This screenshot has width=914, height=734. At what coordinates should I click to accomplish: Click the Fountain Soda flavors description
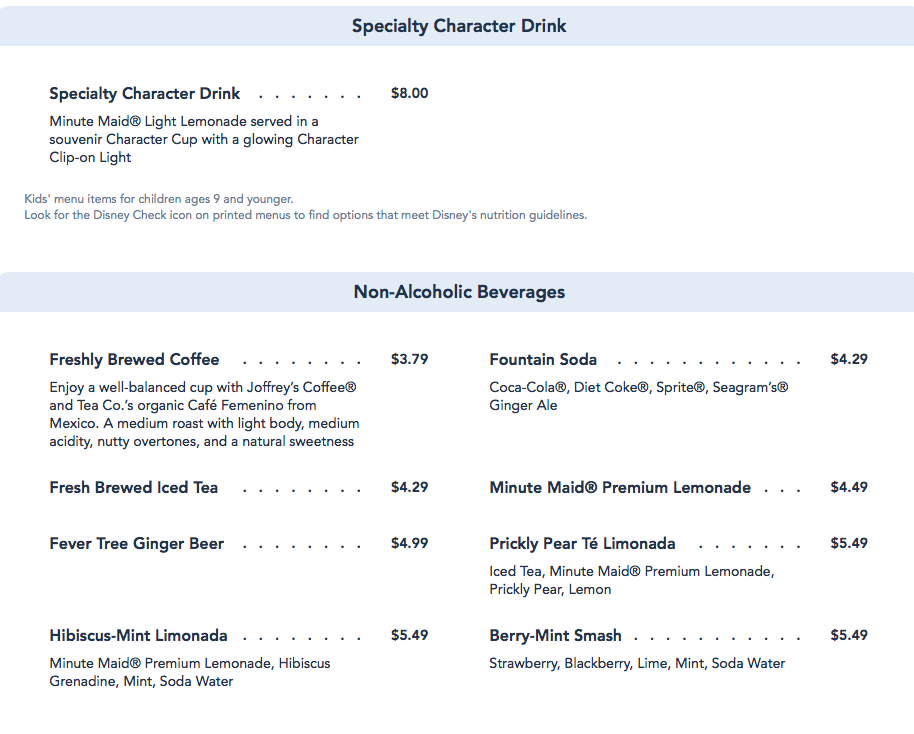638,396
